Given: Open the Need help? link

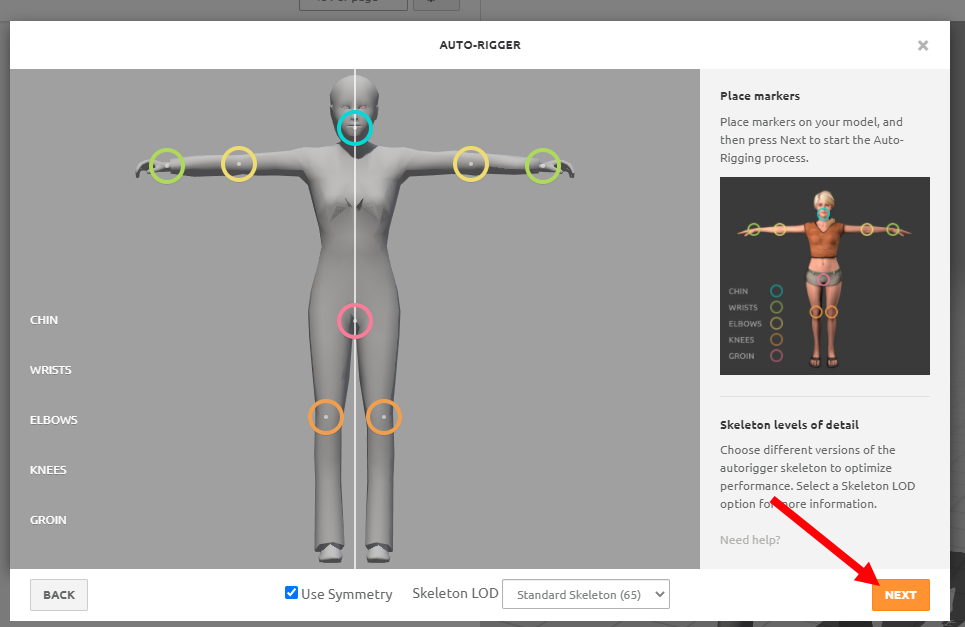Looking at the screenshot, I should [x=750, y=540].
